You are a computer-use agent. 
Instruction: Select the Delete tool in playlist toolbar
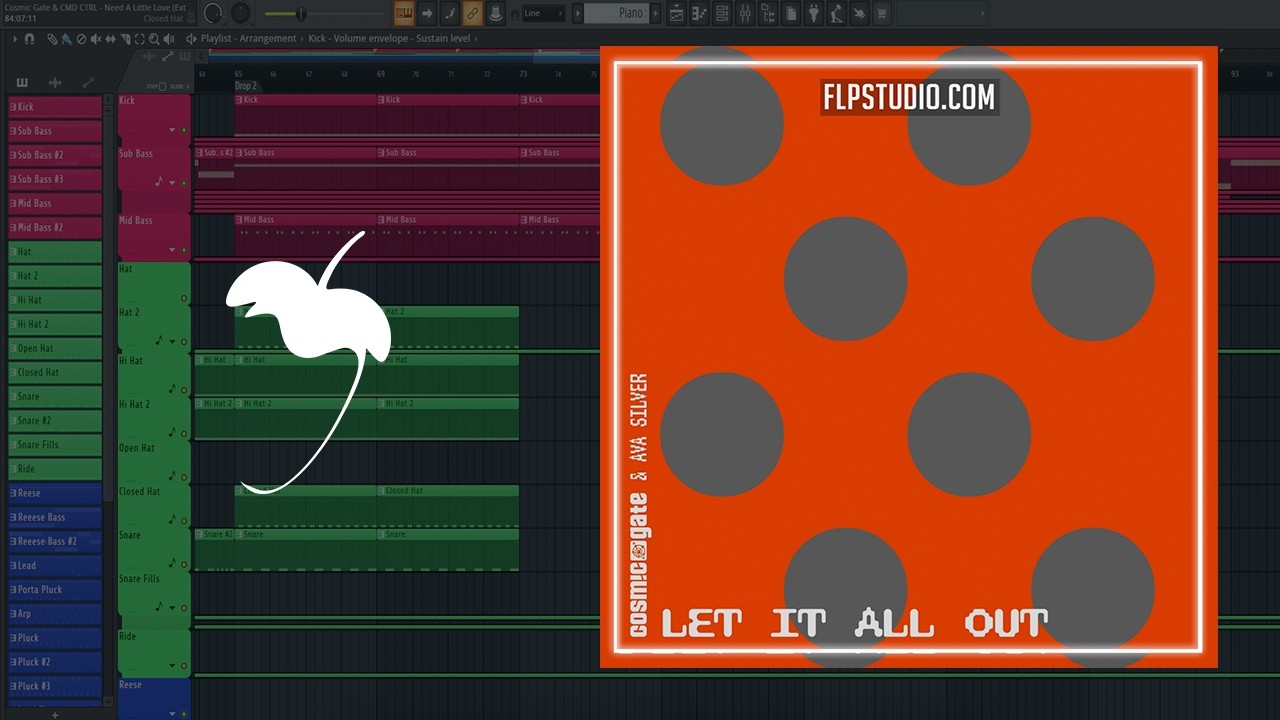(81, 39)
